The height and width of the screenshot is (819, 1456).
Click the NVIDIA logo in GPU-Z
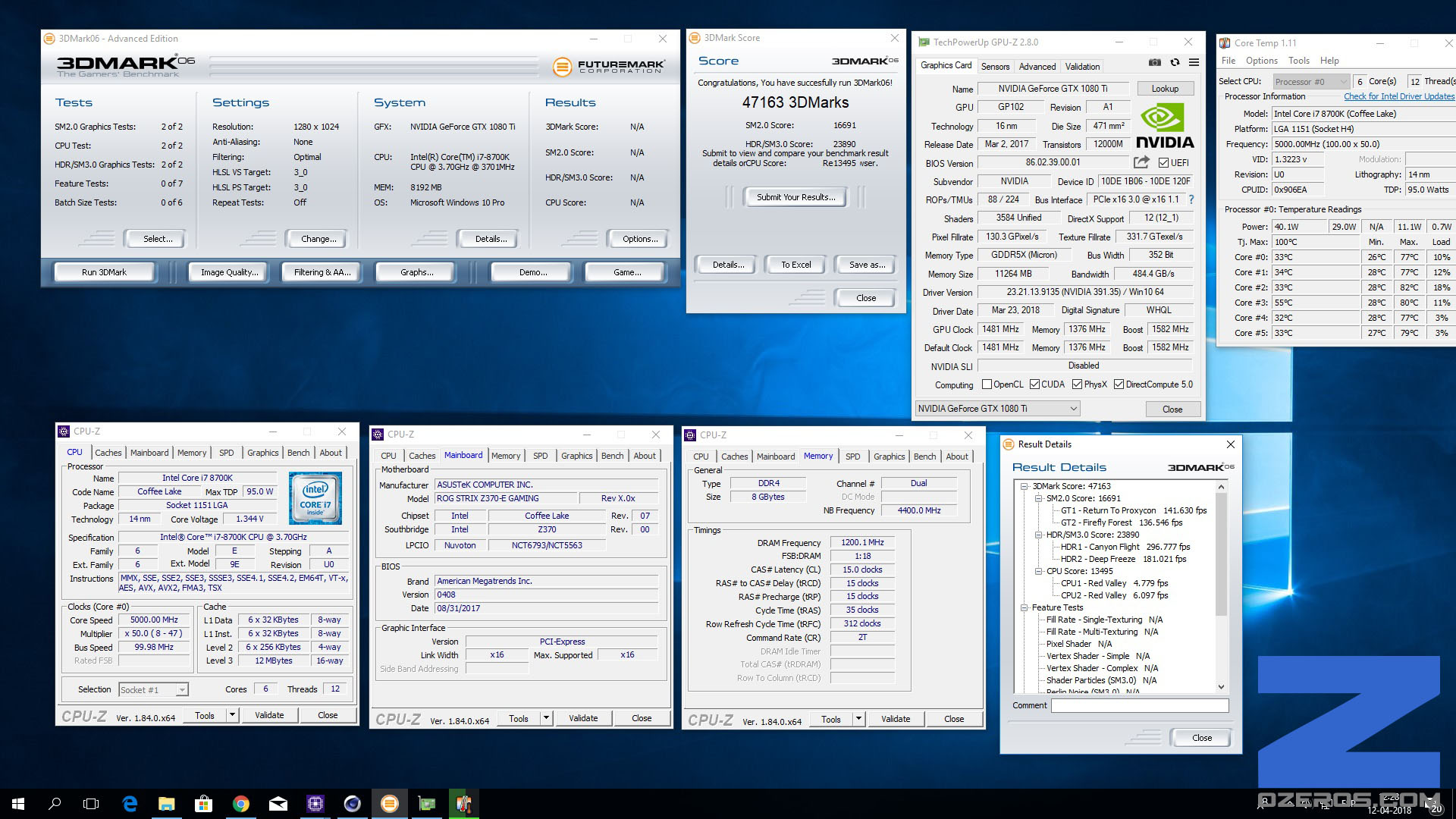[x=1164, y=126]
